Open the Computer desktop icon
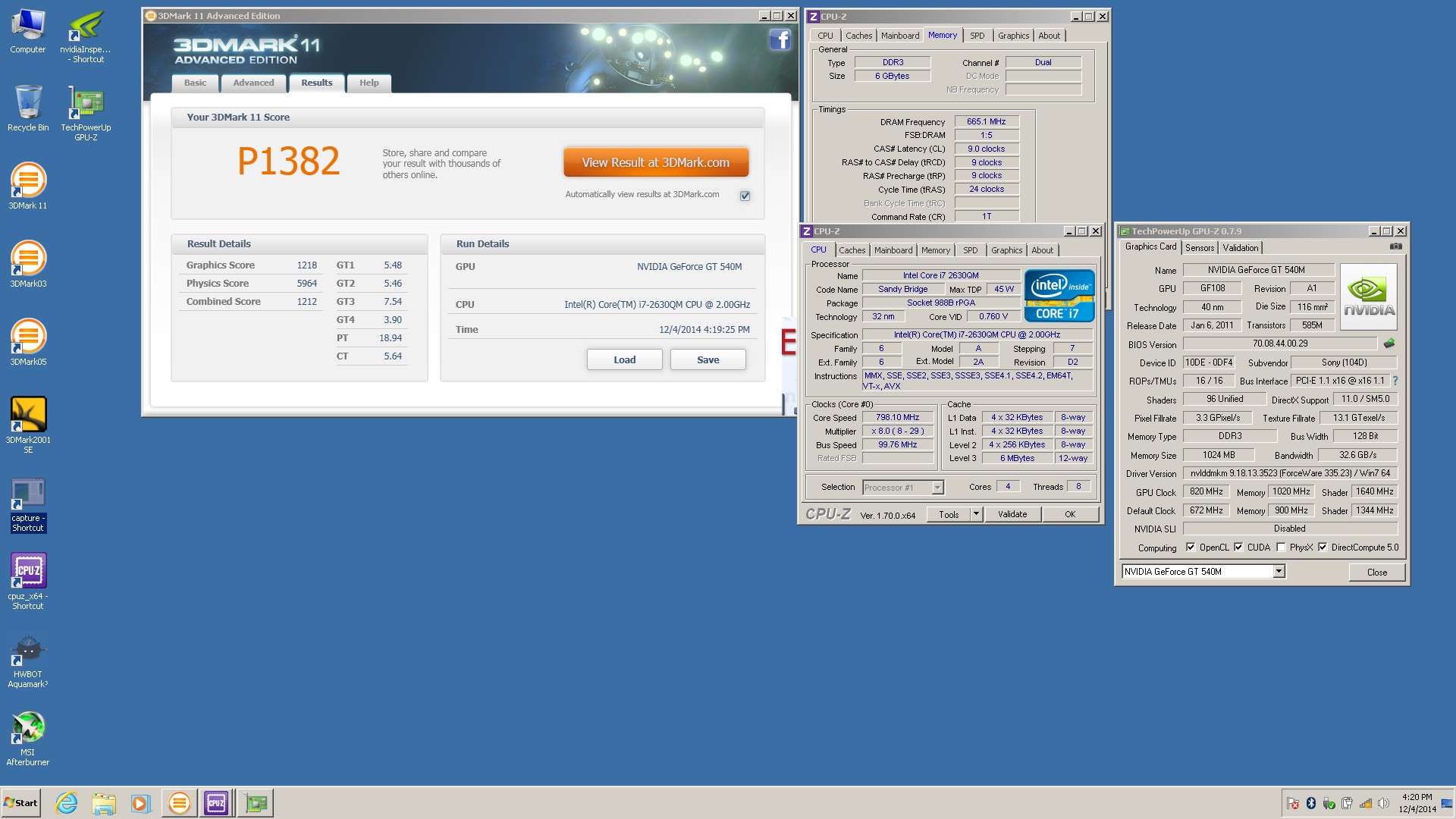Screen dimensions: 1456x819 [28, 31]
